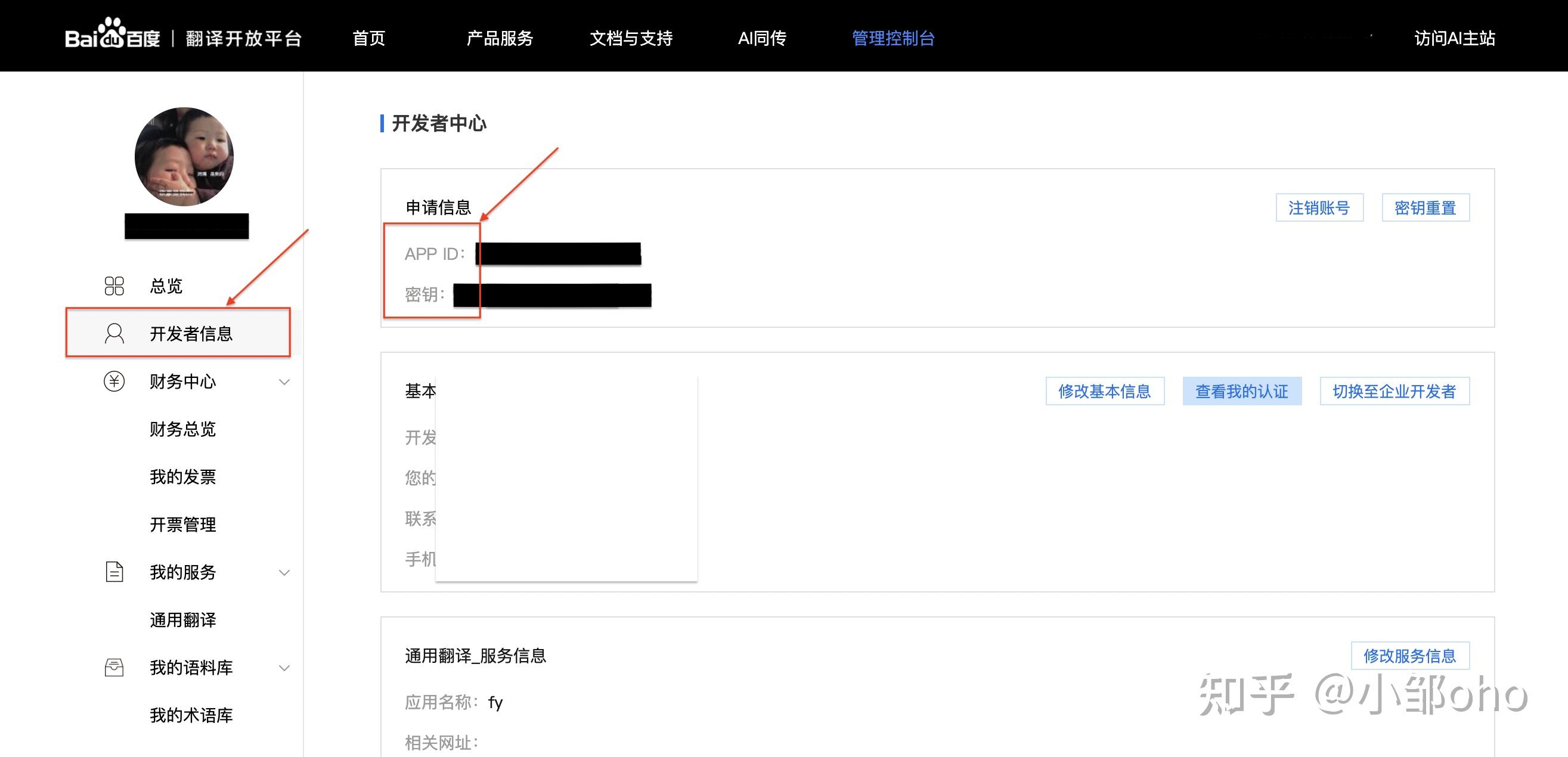Open the 产品服务 menu

(499, 38)
